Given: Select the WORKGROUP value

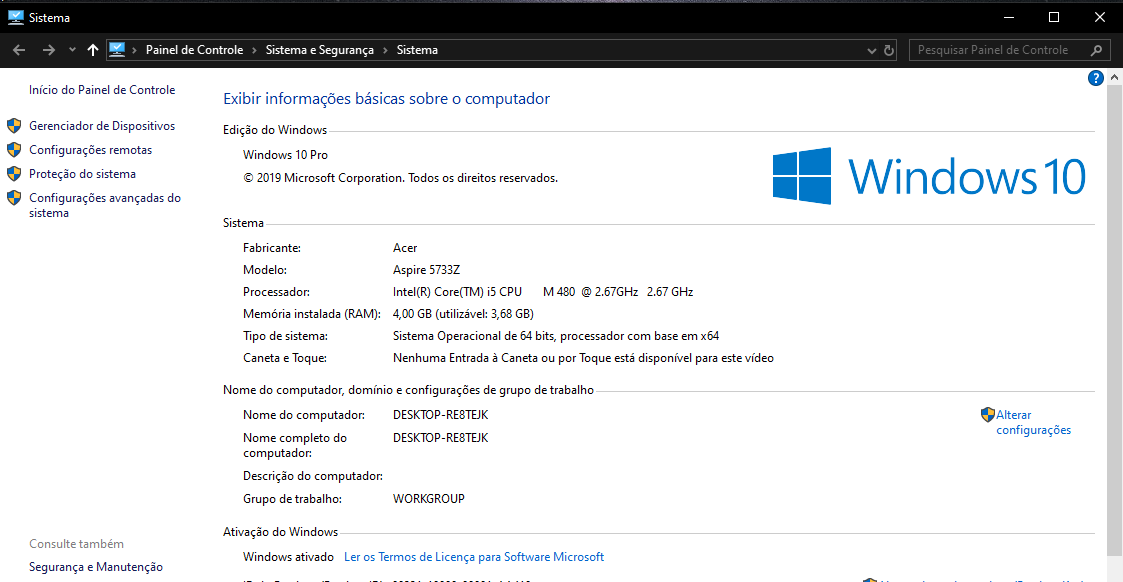Looking at the screenshot, I should [428, 499].
